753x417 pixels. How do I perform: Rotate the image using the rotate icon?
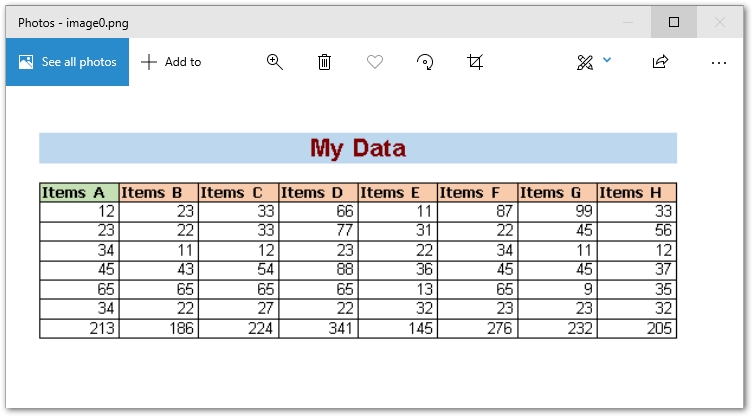pos(425,62)
